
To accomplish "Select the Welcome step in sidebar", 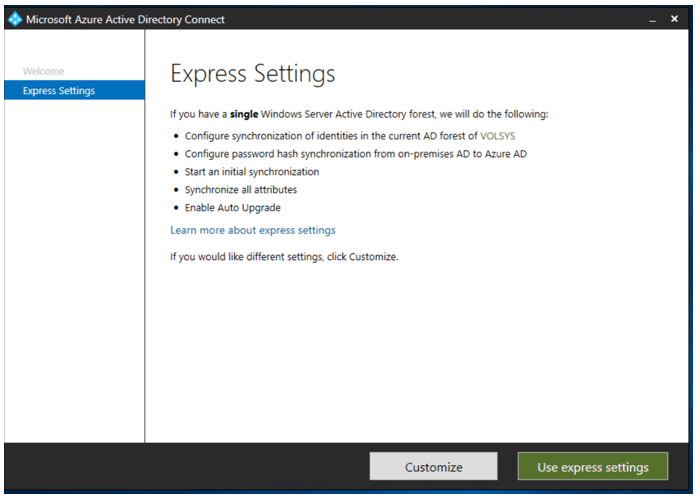I will coord(43,71).
